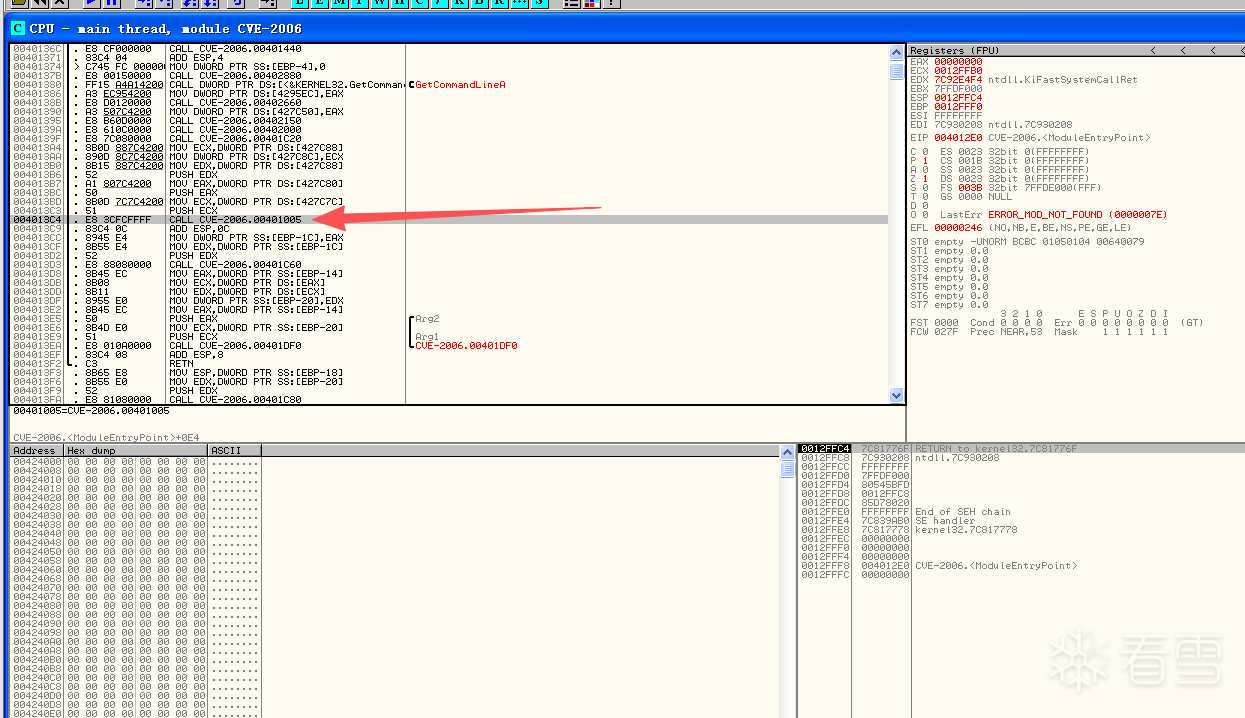Open the Breakpoints (B) toolbar window

[x=481, y=3]
